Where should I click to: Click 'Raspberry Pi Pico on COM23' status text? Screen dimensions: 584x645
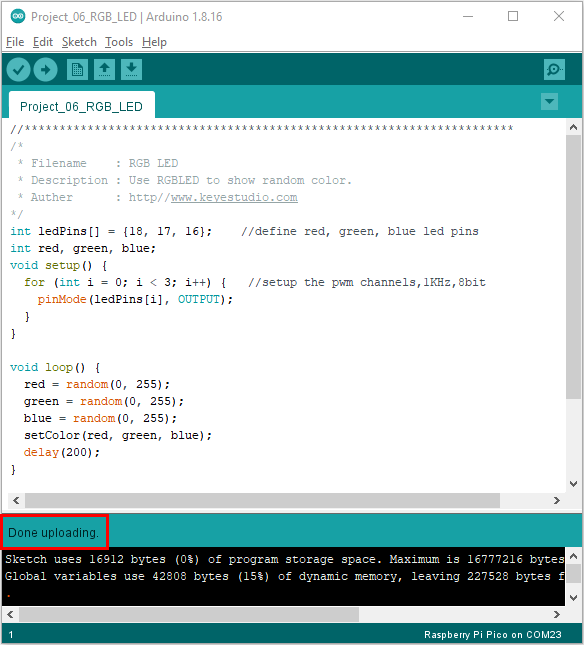[493, 634]
